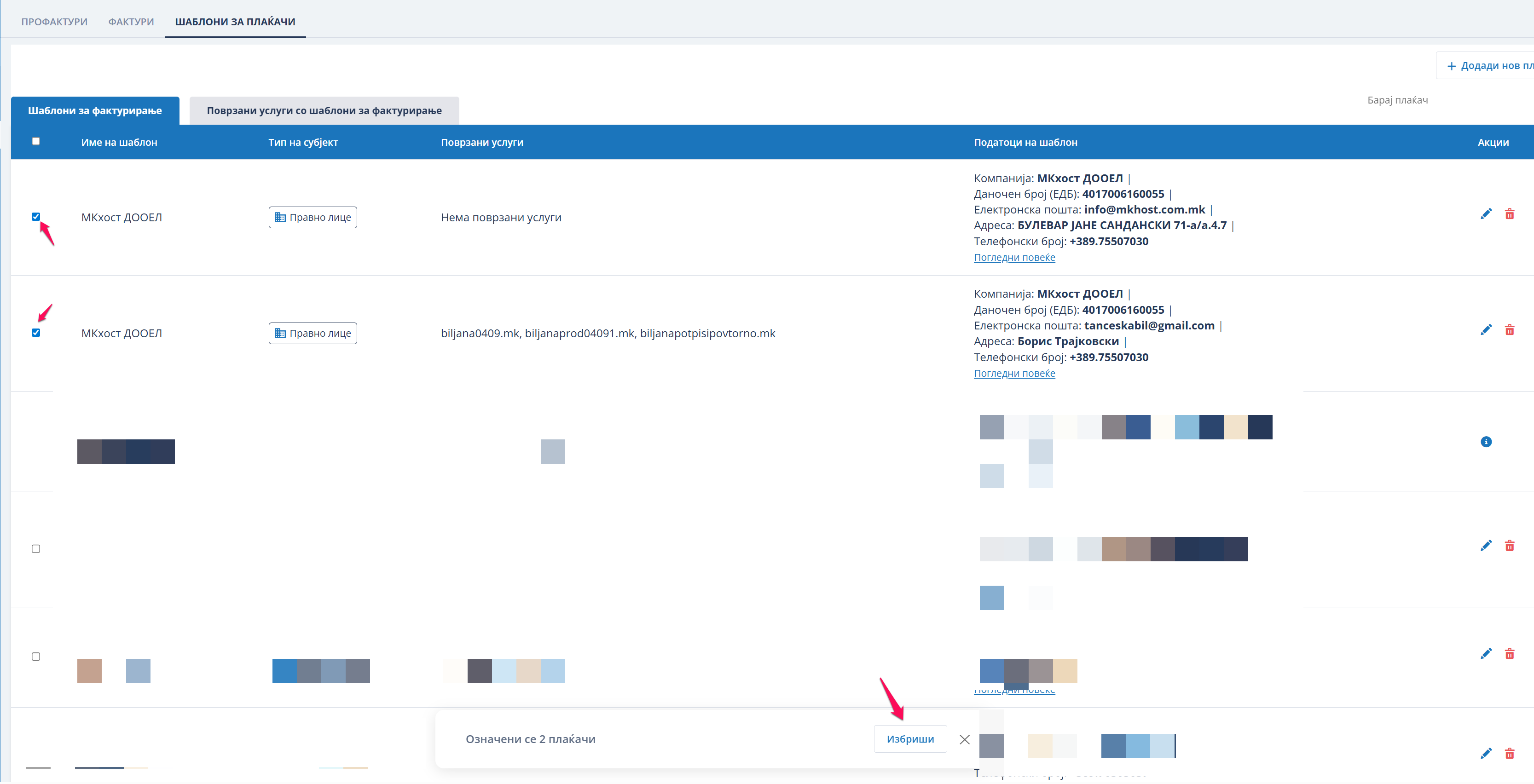Uncheck the first МКхост ДООЕЛ row checkbox
Viewport: 1534px width, 784px height.
[36, 217]
